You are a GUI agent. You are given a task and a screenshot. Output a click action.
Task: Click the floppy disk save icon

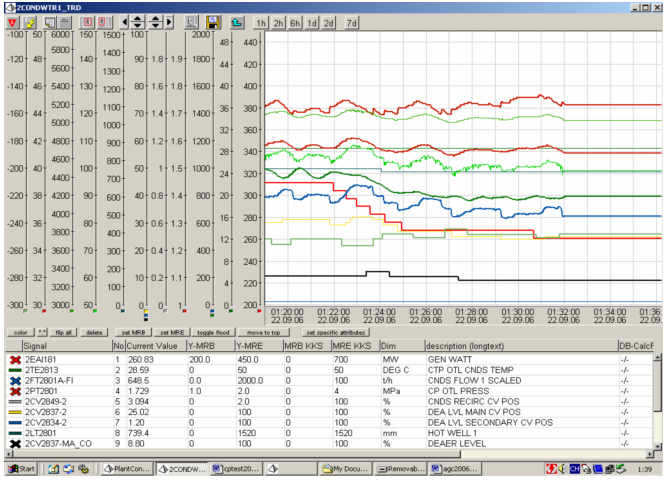pyautogui.click(x=213, y=21)
